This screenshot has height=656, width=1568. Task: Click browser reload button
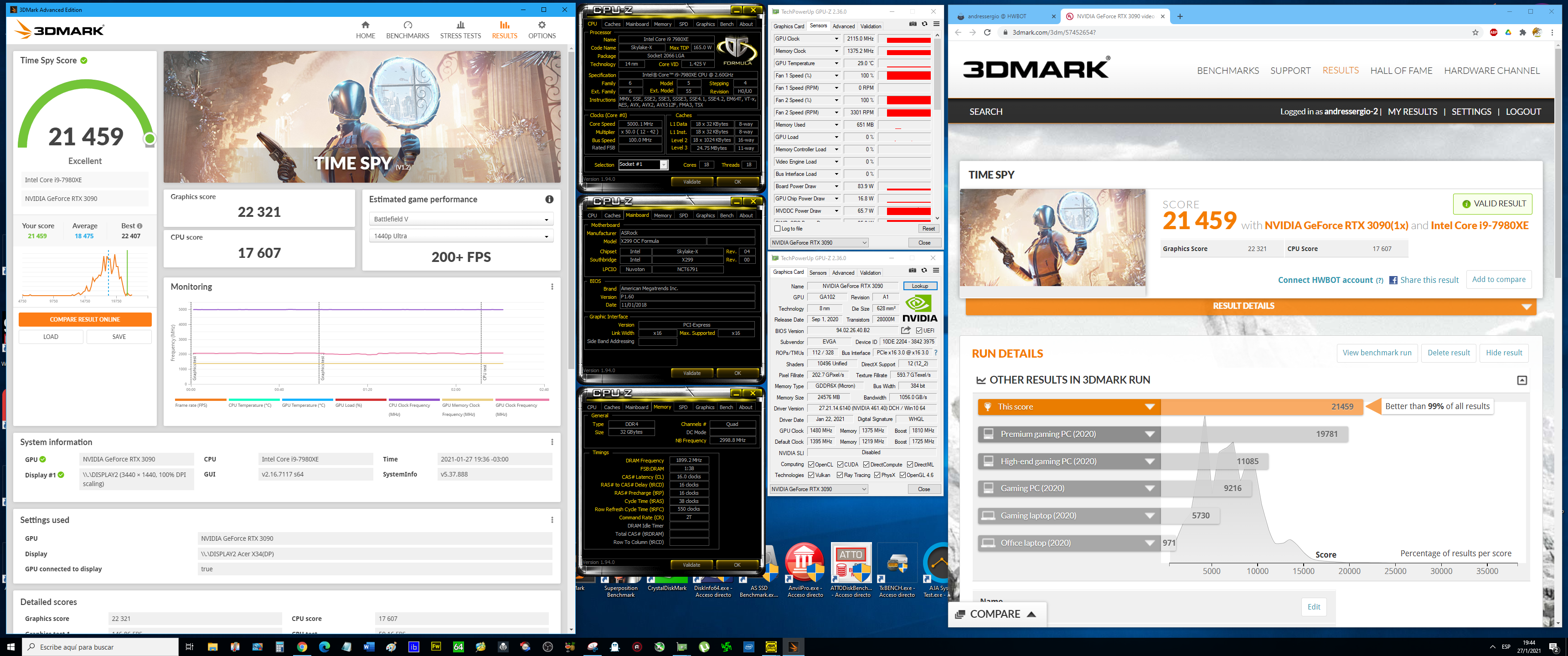[x=987, y=32]
